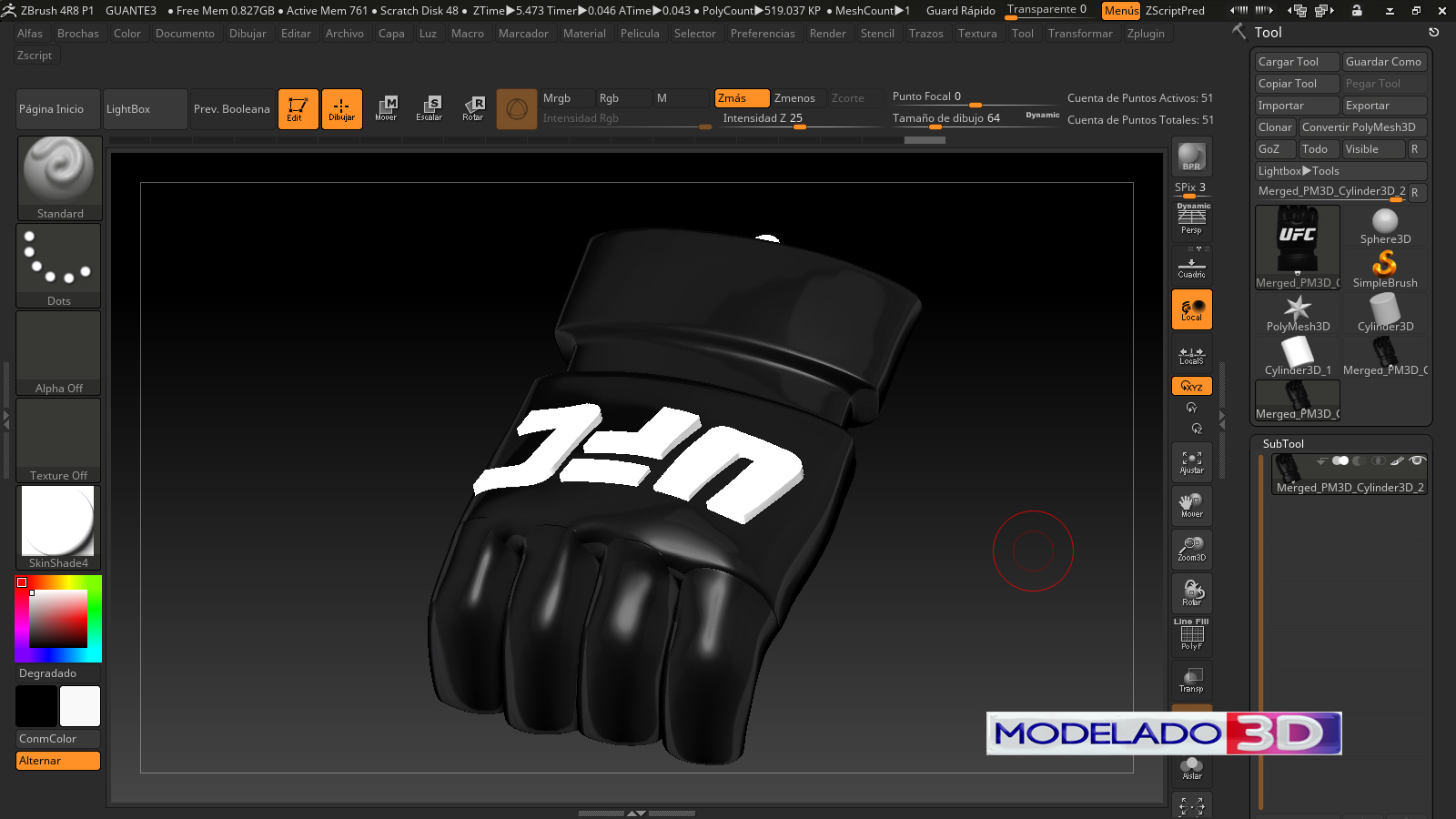Click the Zoom3D navigation icon

pos(1192,550)
